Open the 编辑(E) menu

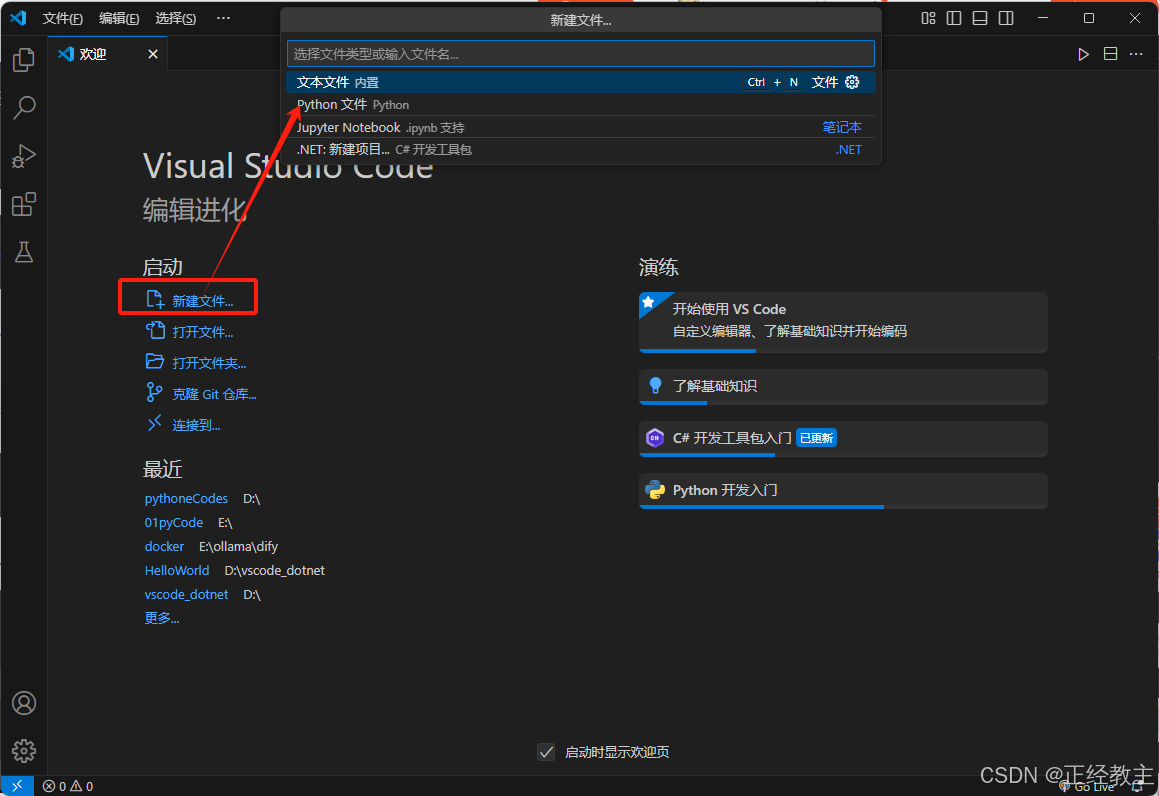[x=119, y=18]
